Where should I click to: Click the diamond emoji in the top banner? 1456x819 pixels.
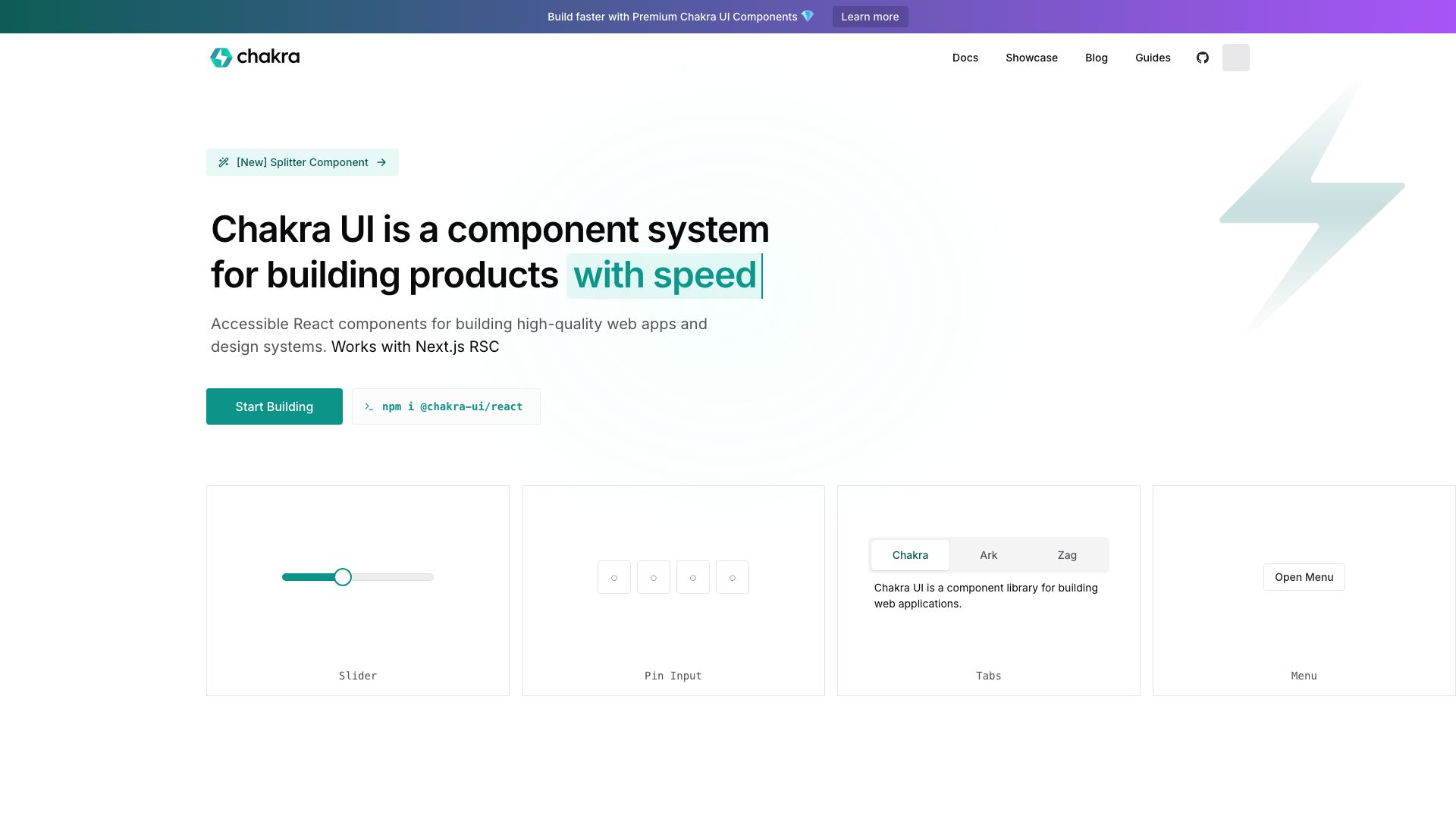pyautogui.click(x=808, y=16)
